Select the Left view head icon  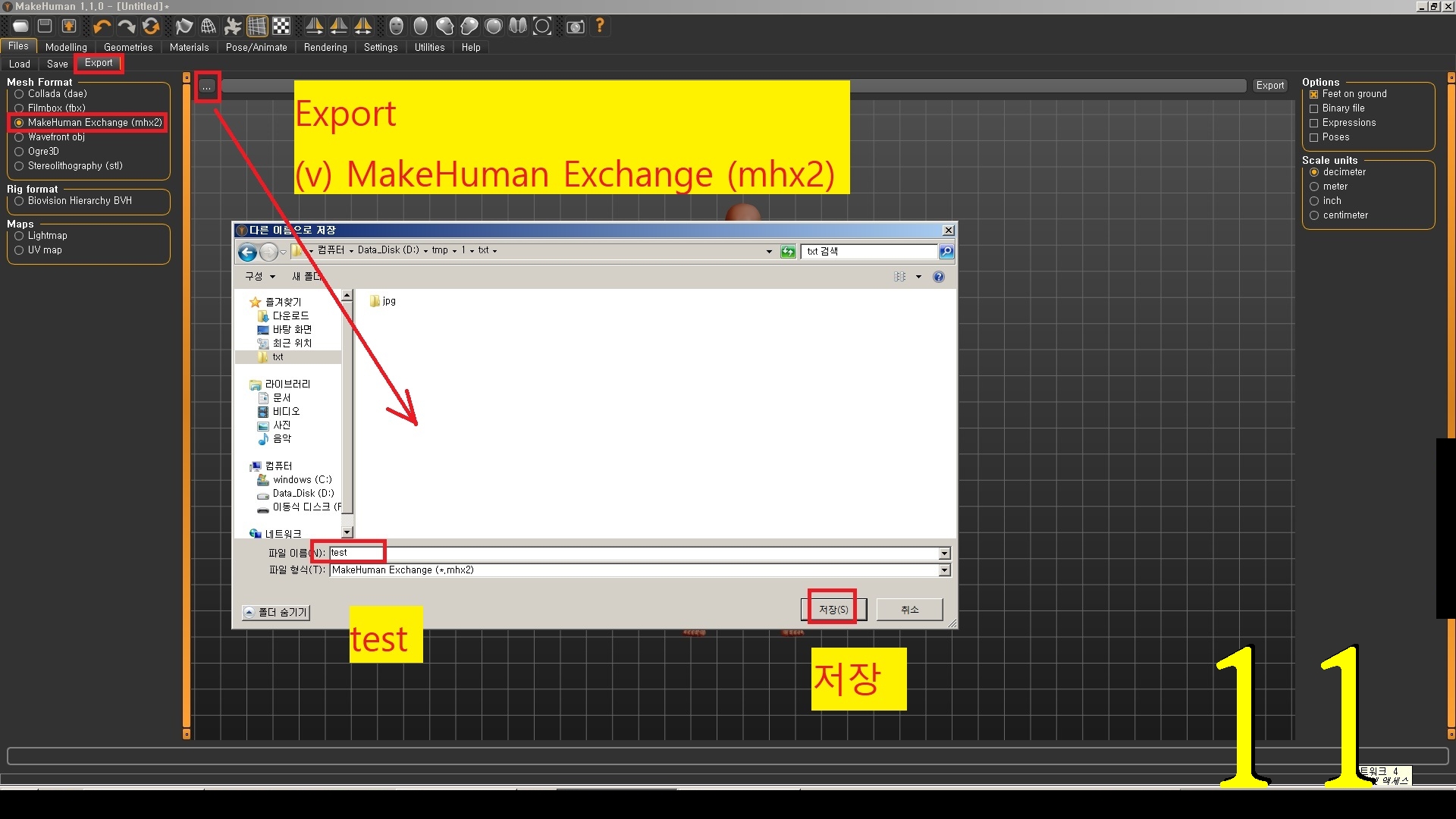(x=445, y=27)
